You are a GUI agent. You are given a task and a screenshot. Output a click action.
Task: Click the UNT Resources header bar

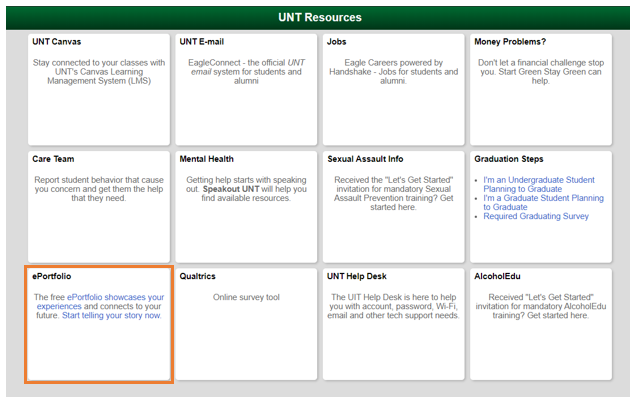point(318,18)
